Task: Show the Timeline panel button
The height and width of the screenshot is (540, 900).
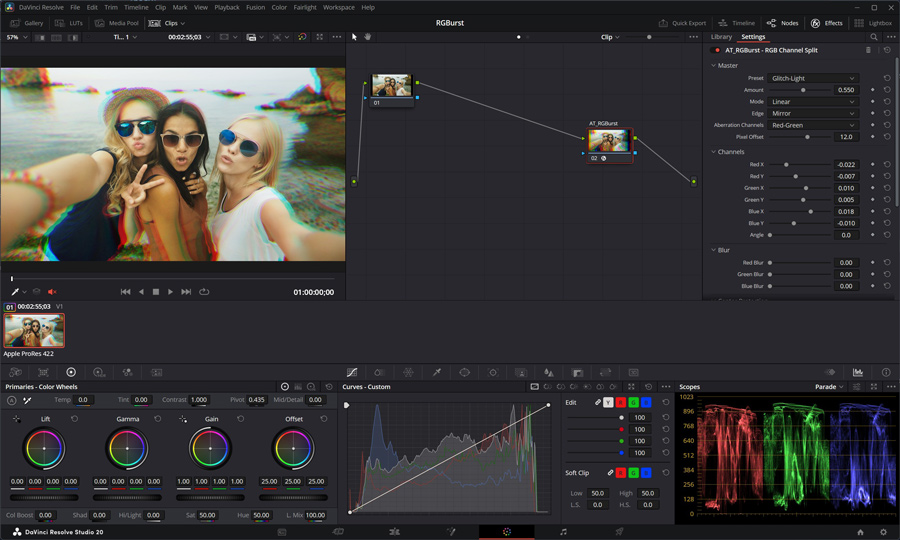Action: 736,23
